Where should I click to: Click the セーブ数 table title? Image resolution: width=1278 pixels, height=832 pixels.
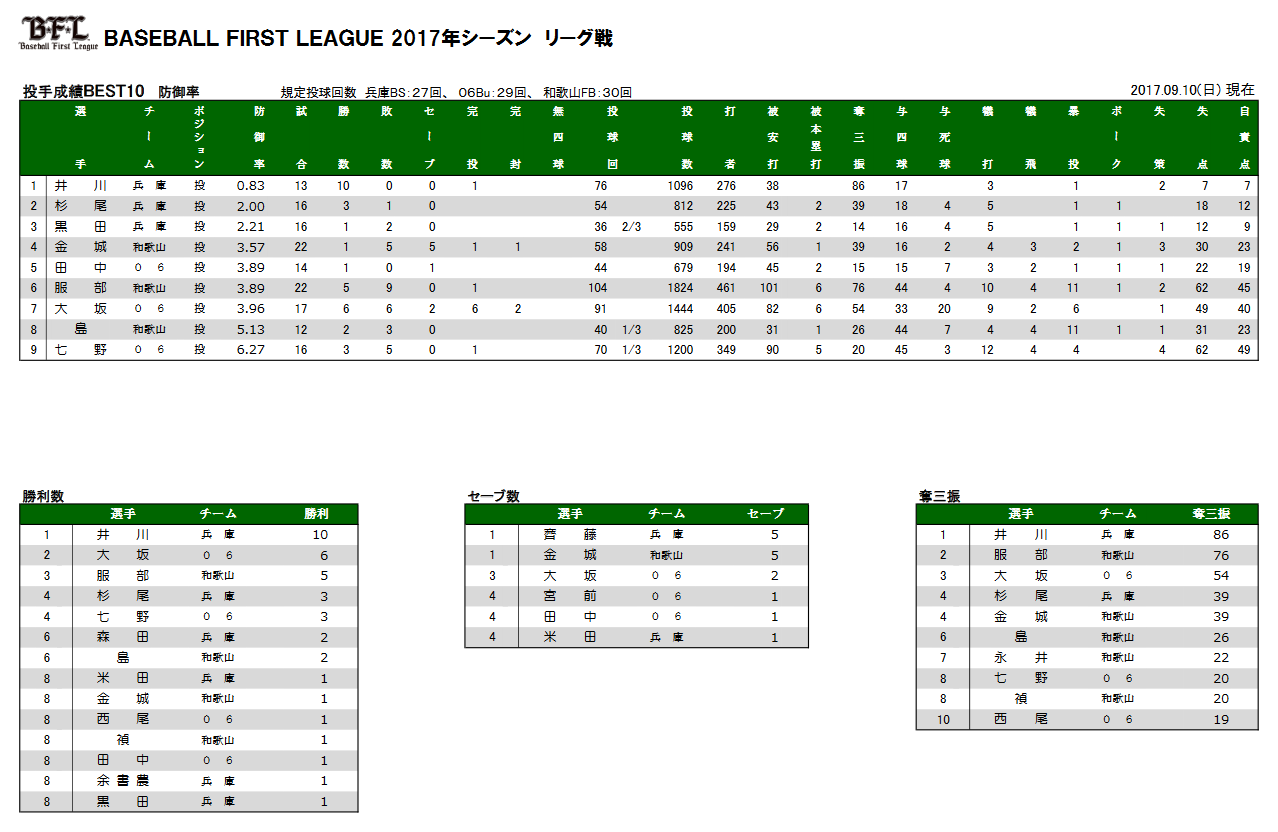(x=493, y=496)
